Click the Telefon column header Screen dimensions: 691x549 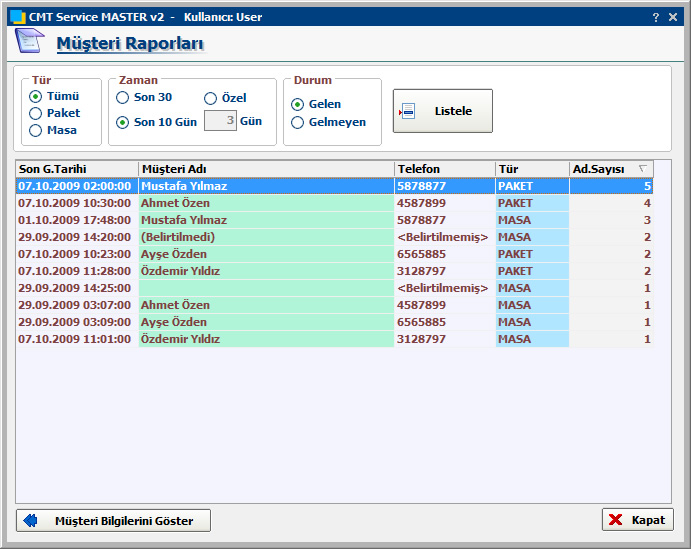point(444,169)
